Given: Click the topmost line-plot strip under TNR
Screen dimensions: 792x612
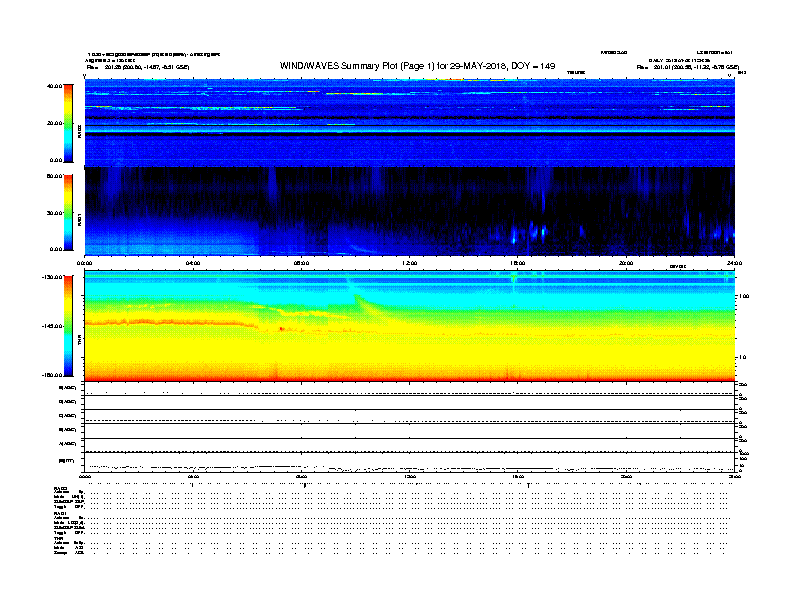Looking at the screenshot, I should pos(410,389).
